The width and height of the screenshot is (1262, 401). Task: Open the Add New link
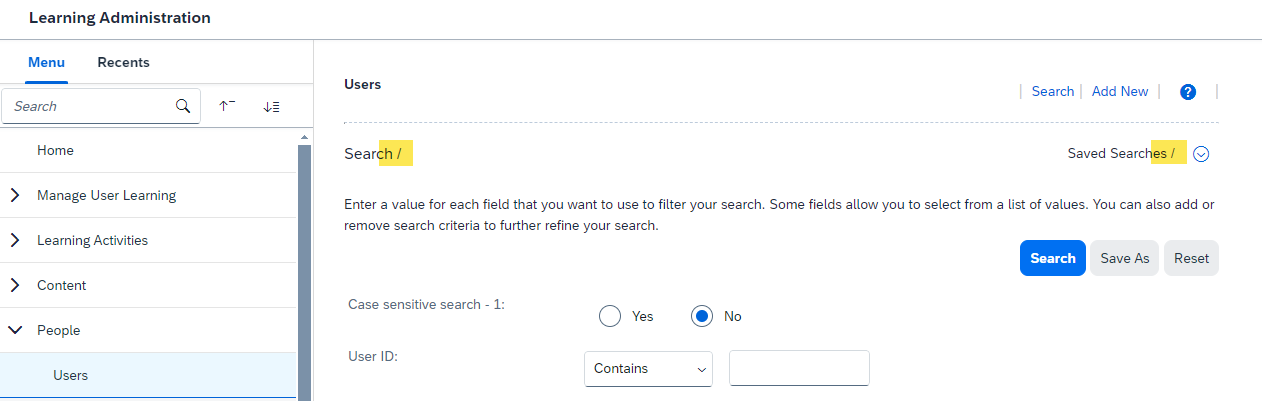pyautogui.click(x=1120, y=91)
